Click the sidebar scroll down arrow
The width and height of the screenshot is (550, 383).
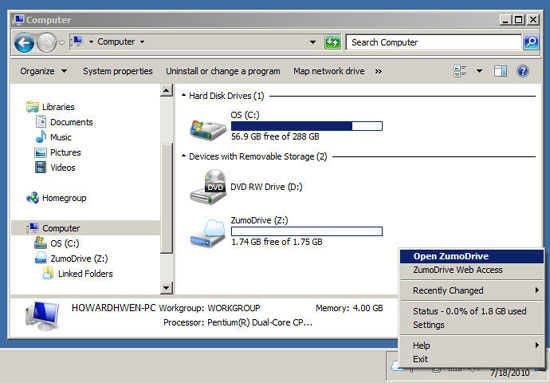click(167, 288)
